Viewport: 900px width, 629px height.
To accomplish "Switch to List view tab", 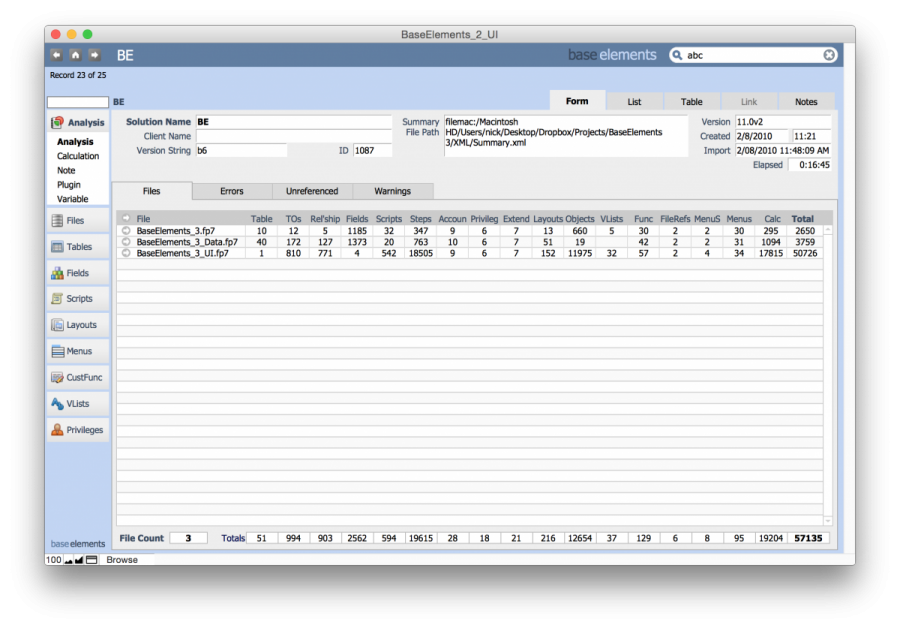I will (634, 102).
